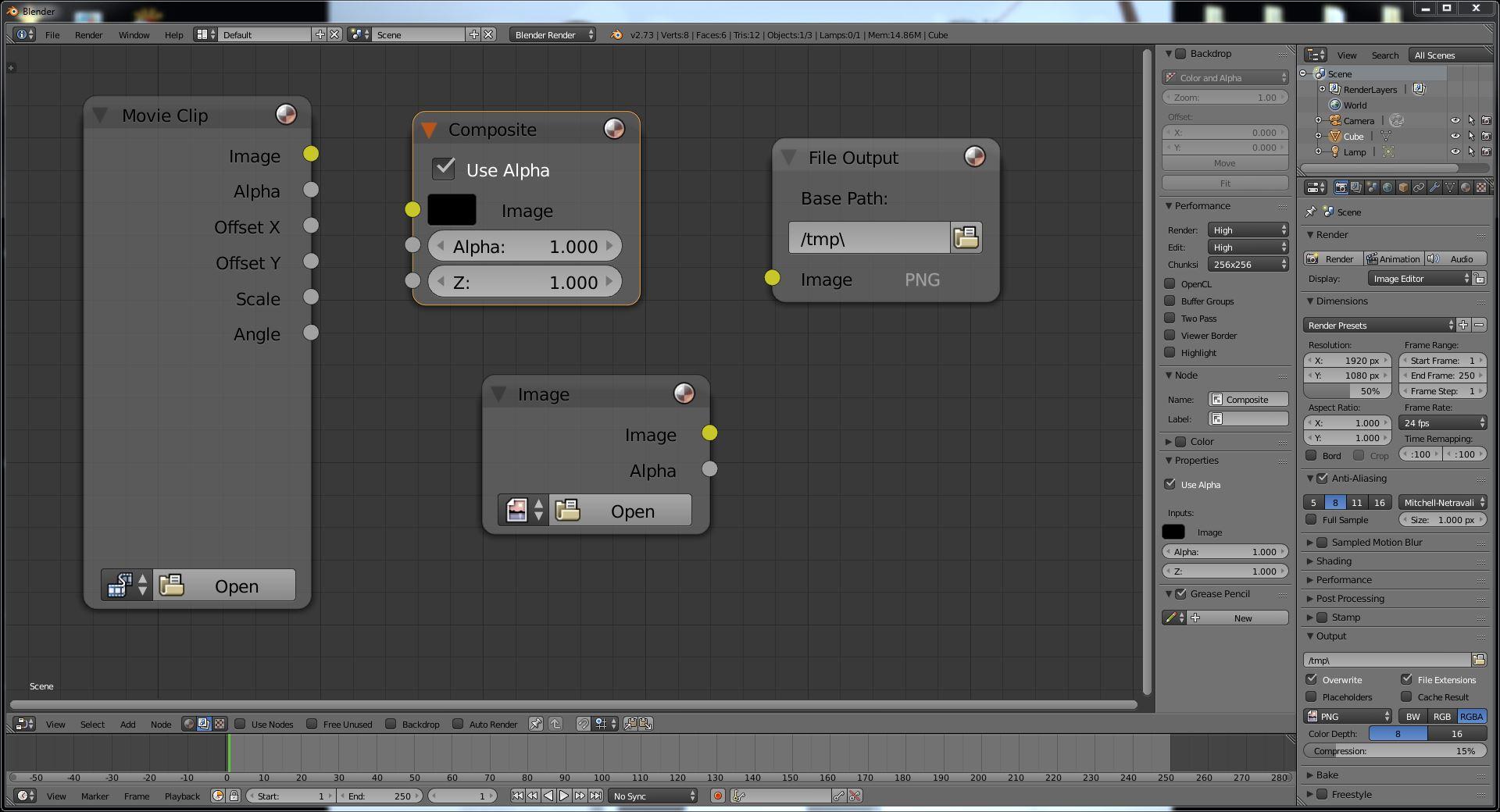Toggle the timeline frame range lock icon
This screenshot has height=812, width=1500.
point(234,796)
